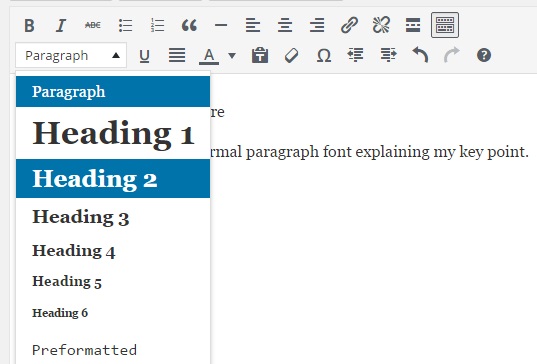Viewport: 537px width, 364px height.
Task: Choose Heading 5 from the format list
Action: pyautogui.click(x=113, y=281)
